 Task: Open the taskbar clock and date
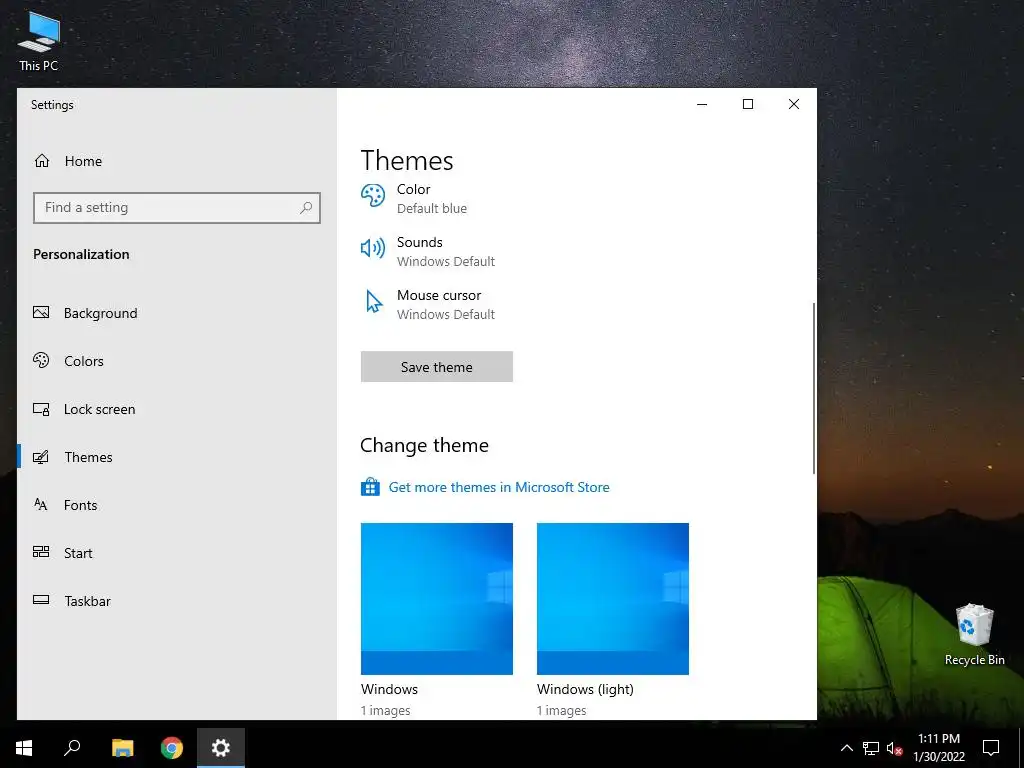(939, 748)
